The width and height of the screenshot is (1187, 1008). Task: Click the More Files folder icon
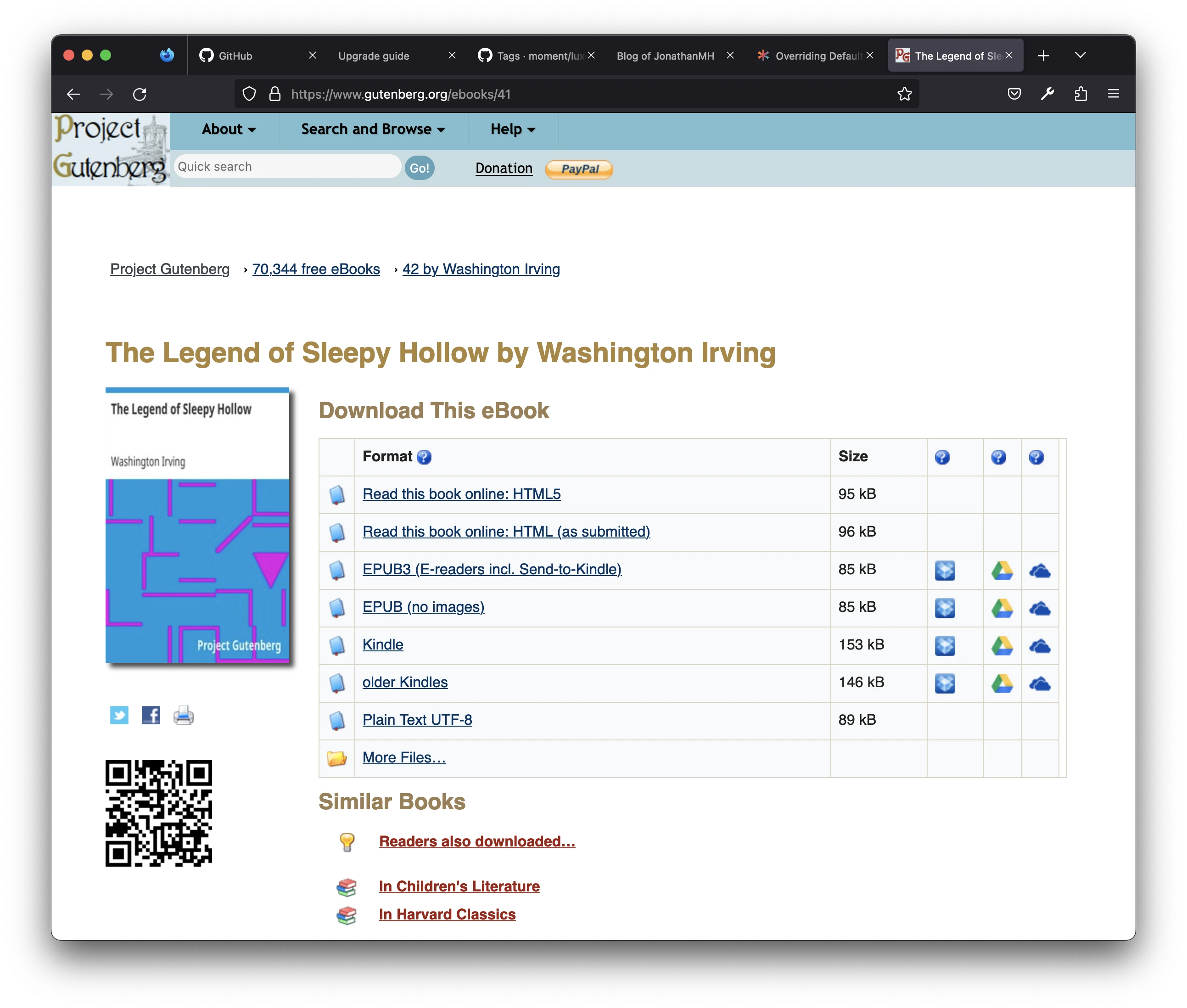pyautogui.click(x=336, y=758)
